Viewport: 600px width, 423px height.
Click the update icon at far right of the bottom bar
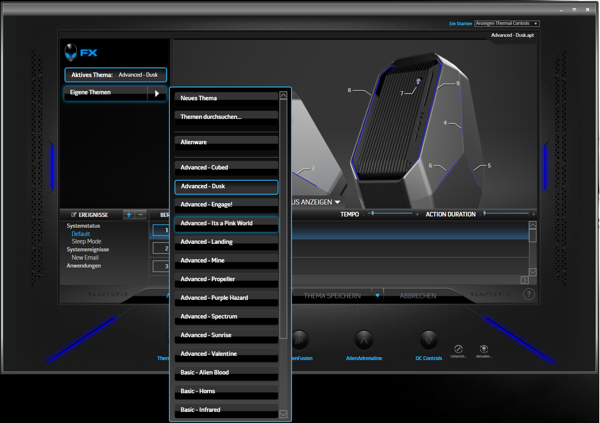pos(484,349)
